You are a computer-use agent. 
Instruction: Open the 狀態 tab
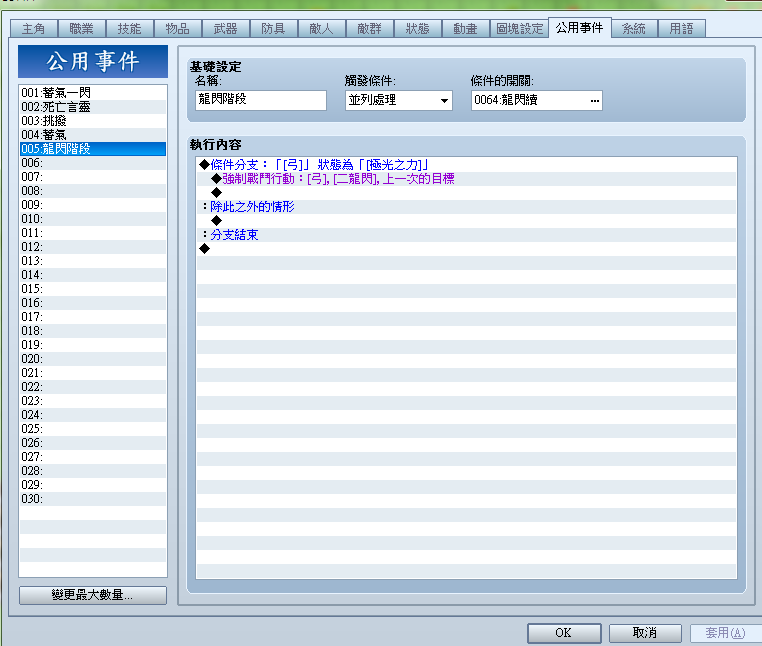coord(417,29)
